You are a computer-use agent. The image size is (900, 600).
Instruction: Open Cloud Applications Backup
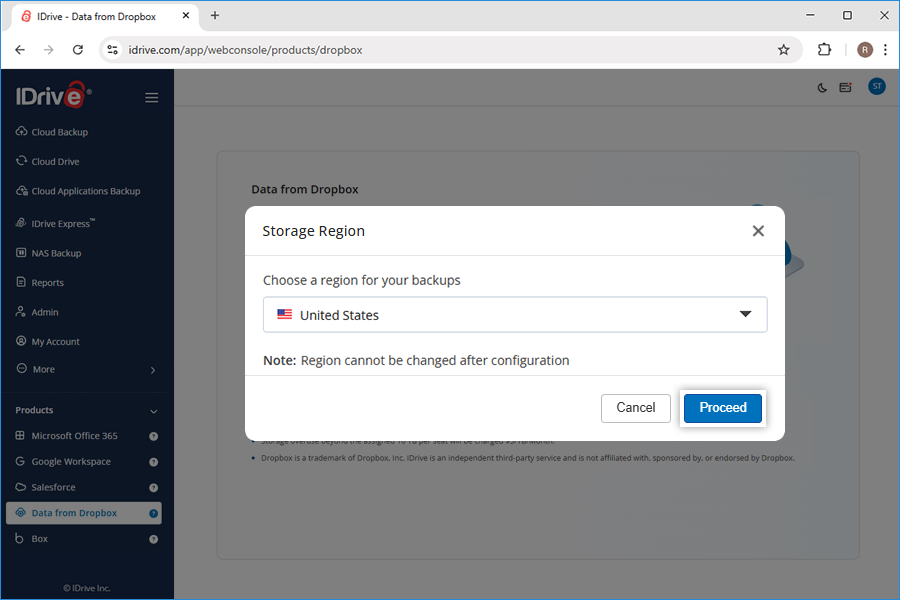(86, 191)
